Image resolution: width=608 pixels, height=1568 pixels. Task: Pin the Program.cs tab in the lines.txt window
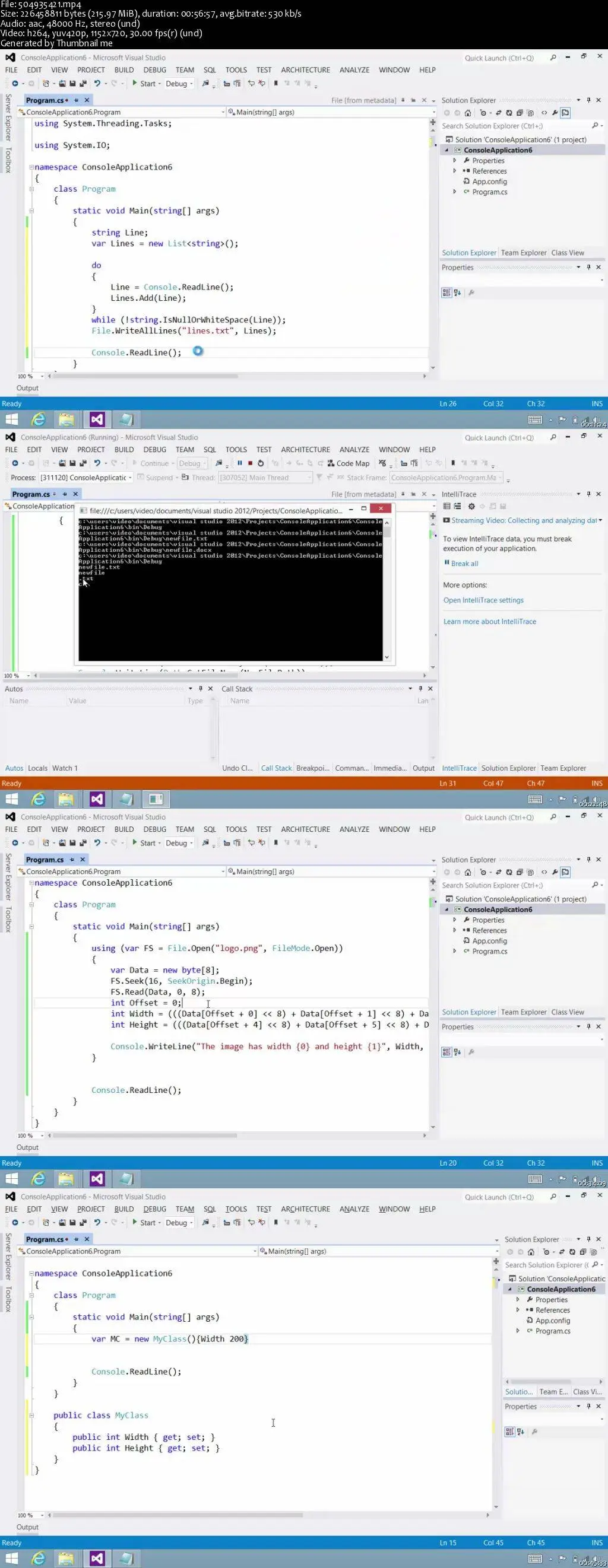pos(76,100)
